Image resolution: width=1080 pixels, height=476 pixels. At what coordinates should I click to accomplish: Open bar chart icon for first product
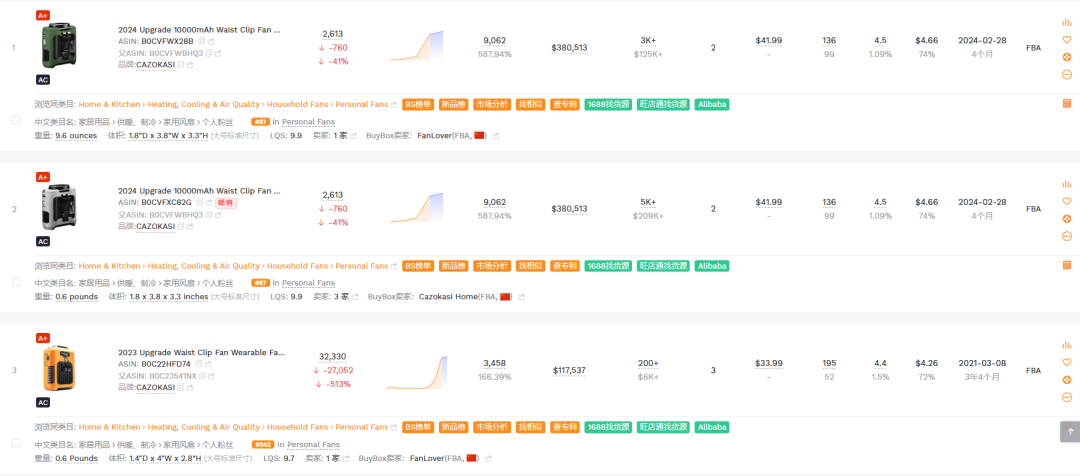[1066, 23]
